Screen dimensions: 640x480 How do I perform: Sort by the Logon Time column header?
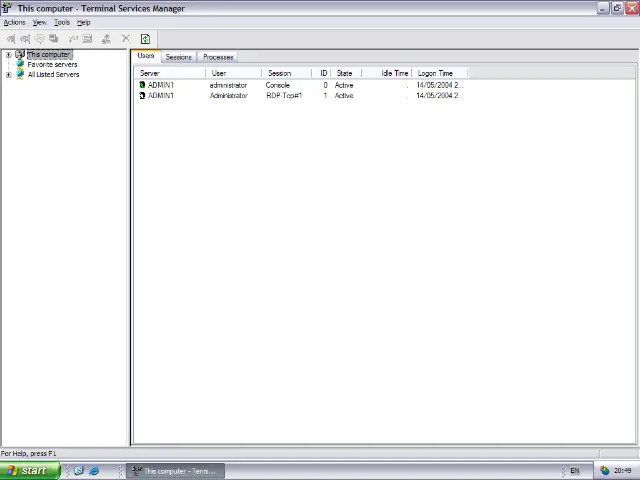coord(440,73)
